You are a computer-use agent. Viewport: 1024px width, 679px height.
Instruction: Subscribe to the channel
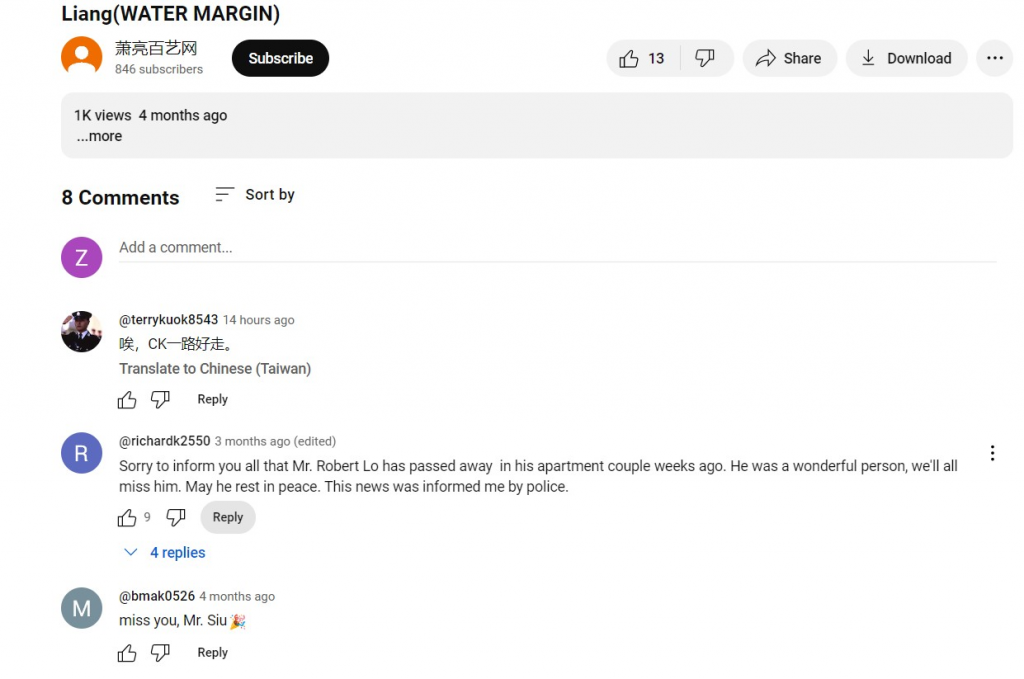280,59
